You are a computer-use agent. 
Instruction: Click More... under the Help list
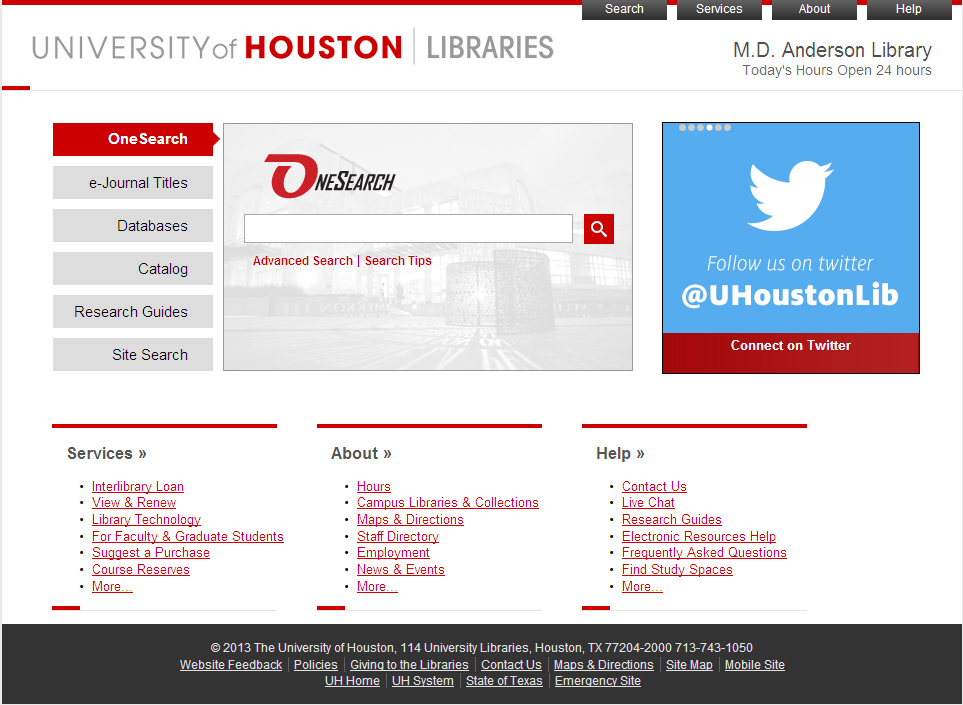point(642,586)
